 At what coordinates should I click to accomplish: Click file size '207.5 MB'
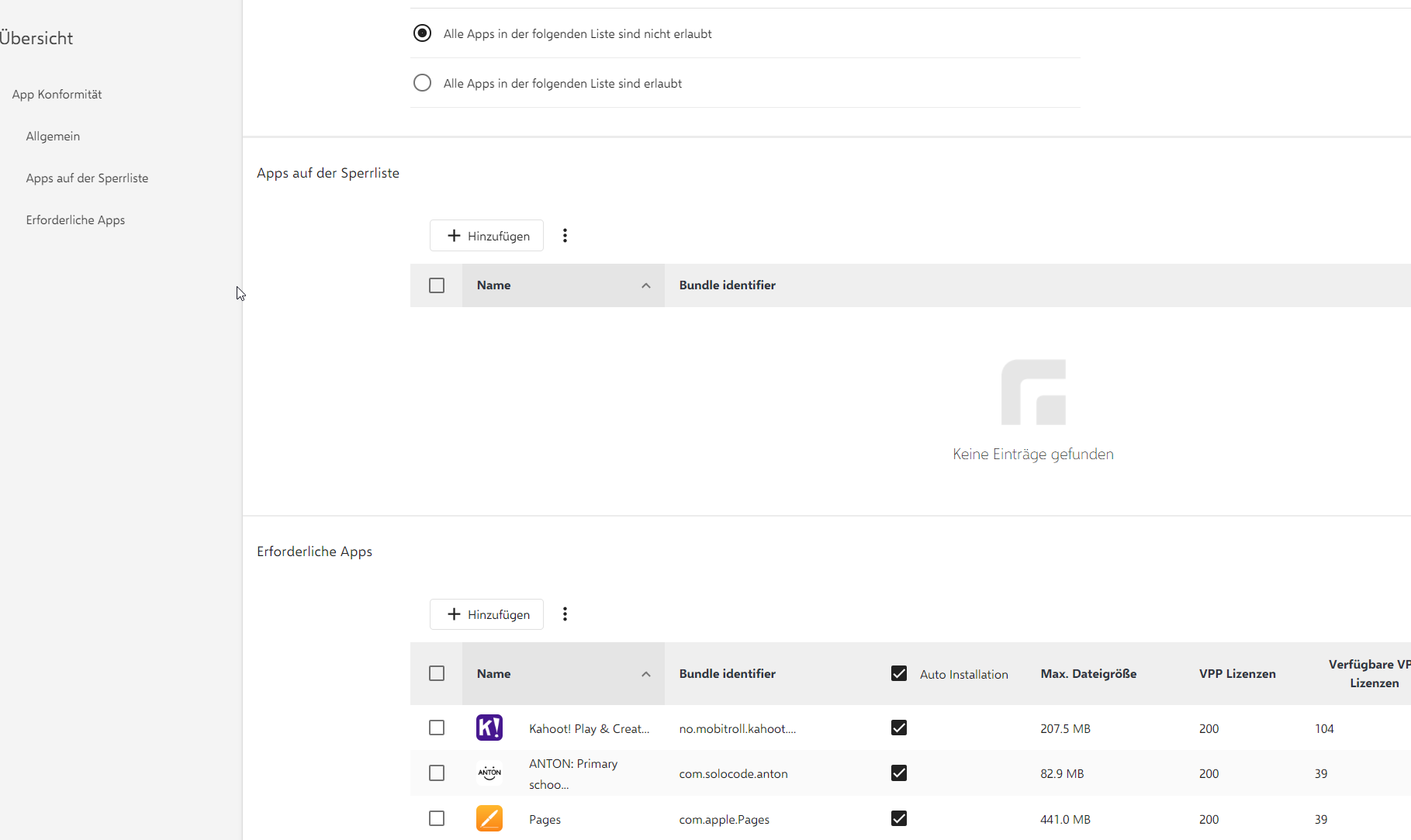tap(1065, 729)
